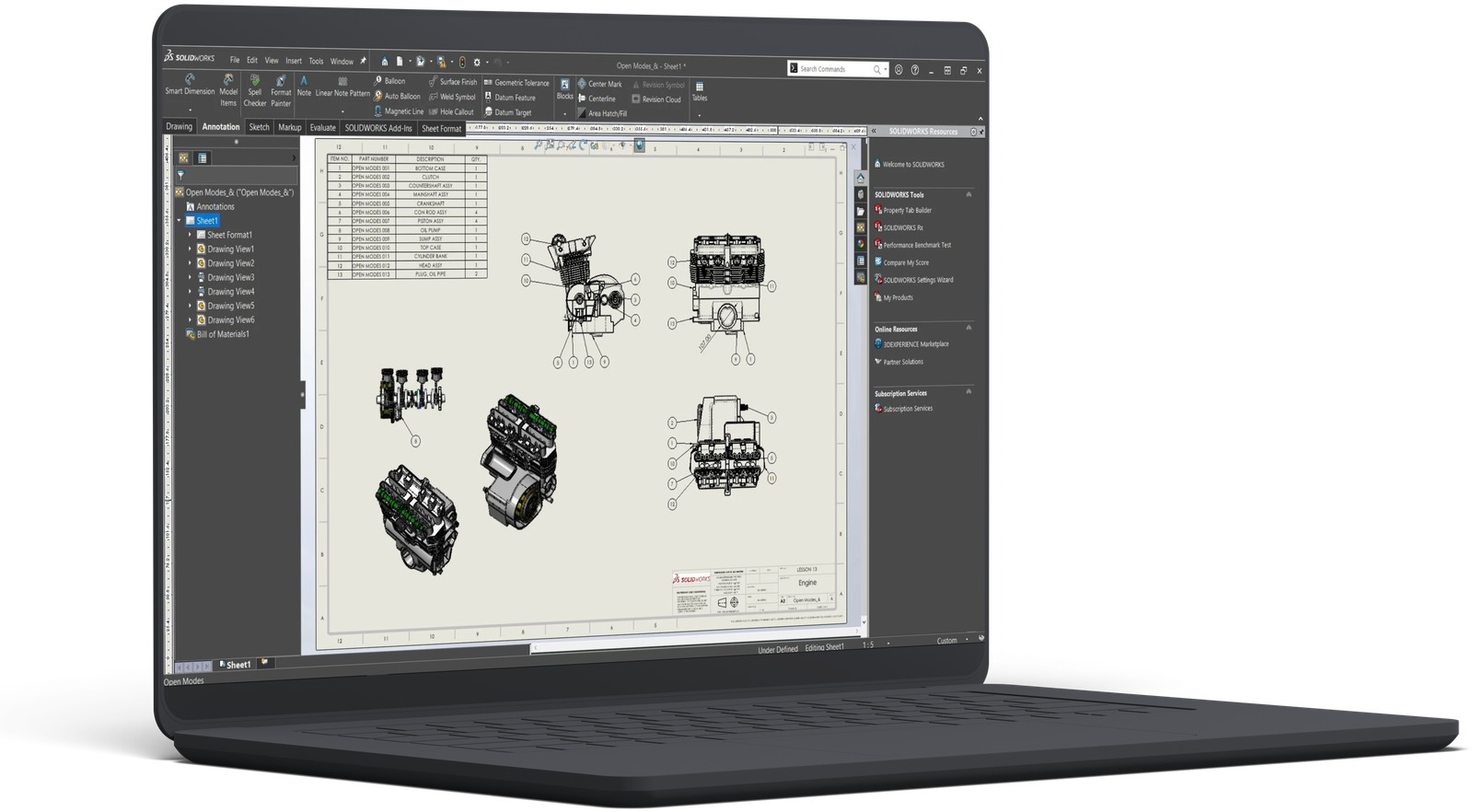Click the Rebuild traffic light icon
This screenshot has width=1473, height=812.
click(x=462, y=63)
